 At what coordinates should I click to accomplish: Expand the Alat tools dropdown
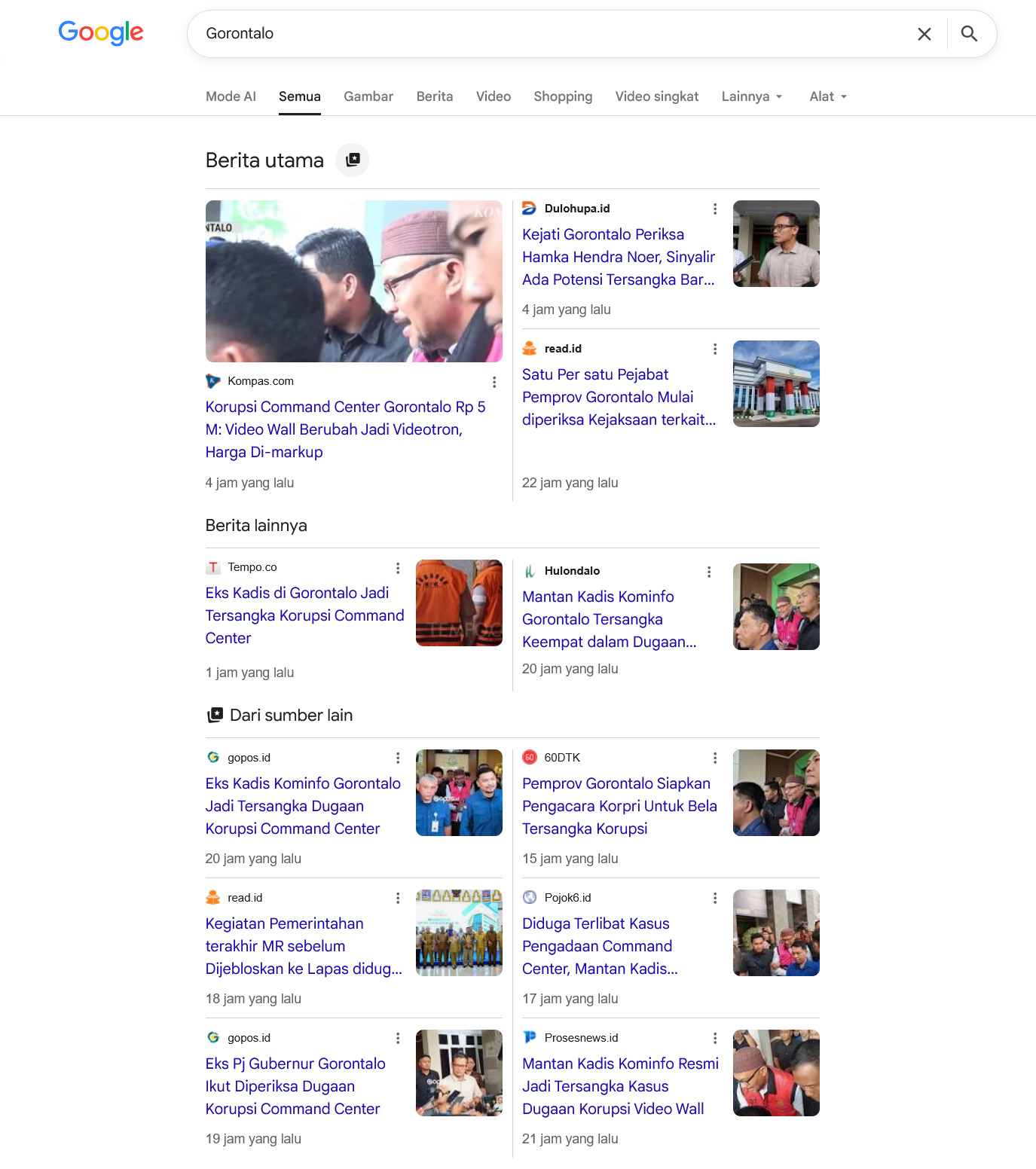(x=828, y=96)
